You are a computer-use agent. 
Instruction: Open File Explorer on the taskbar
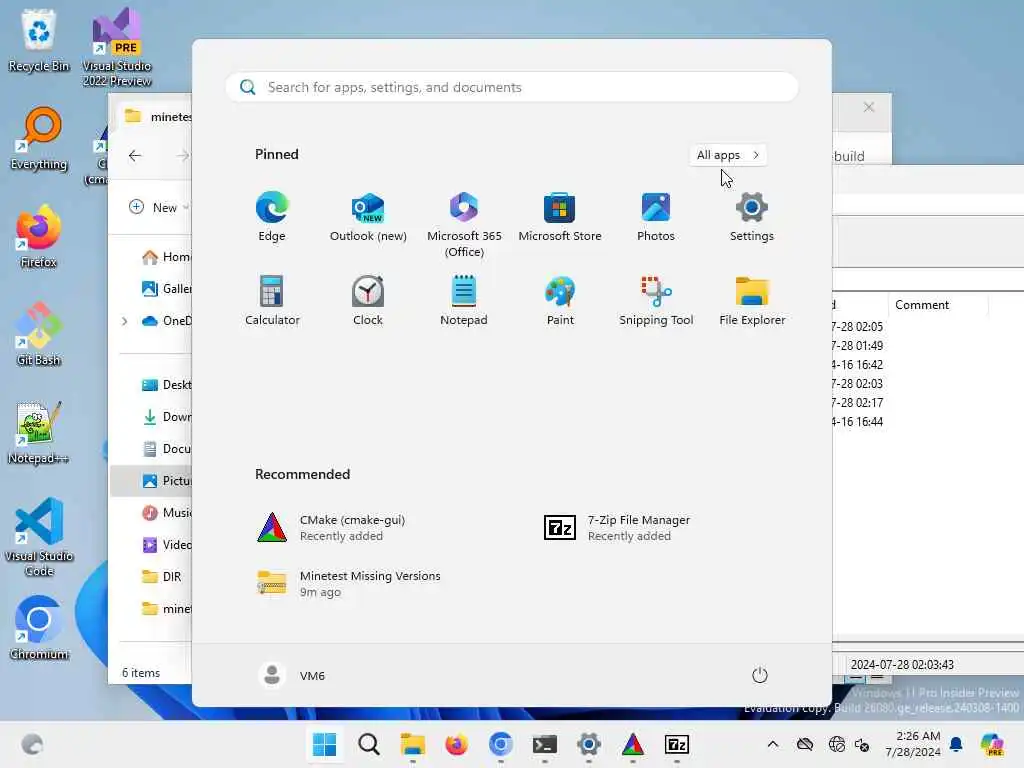click(413, 744)
